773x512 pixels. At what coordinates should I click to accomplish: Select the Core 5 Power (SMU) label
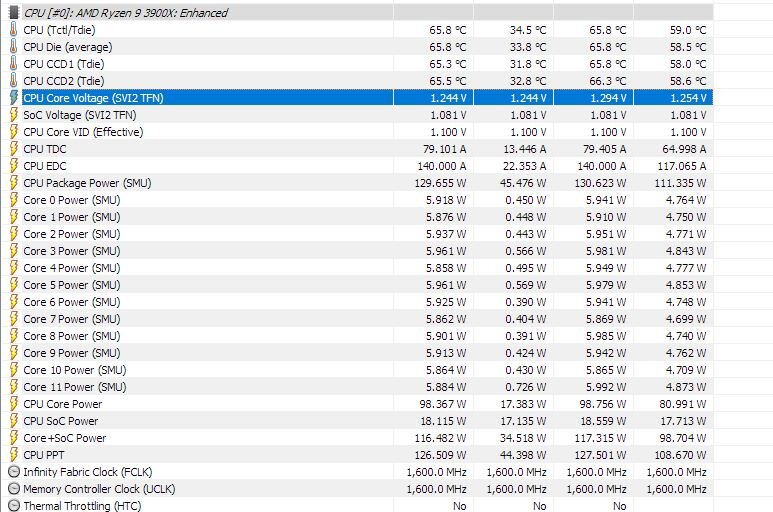tap(71, 285)
